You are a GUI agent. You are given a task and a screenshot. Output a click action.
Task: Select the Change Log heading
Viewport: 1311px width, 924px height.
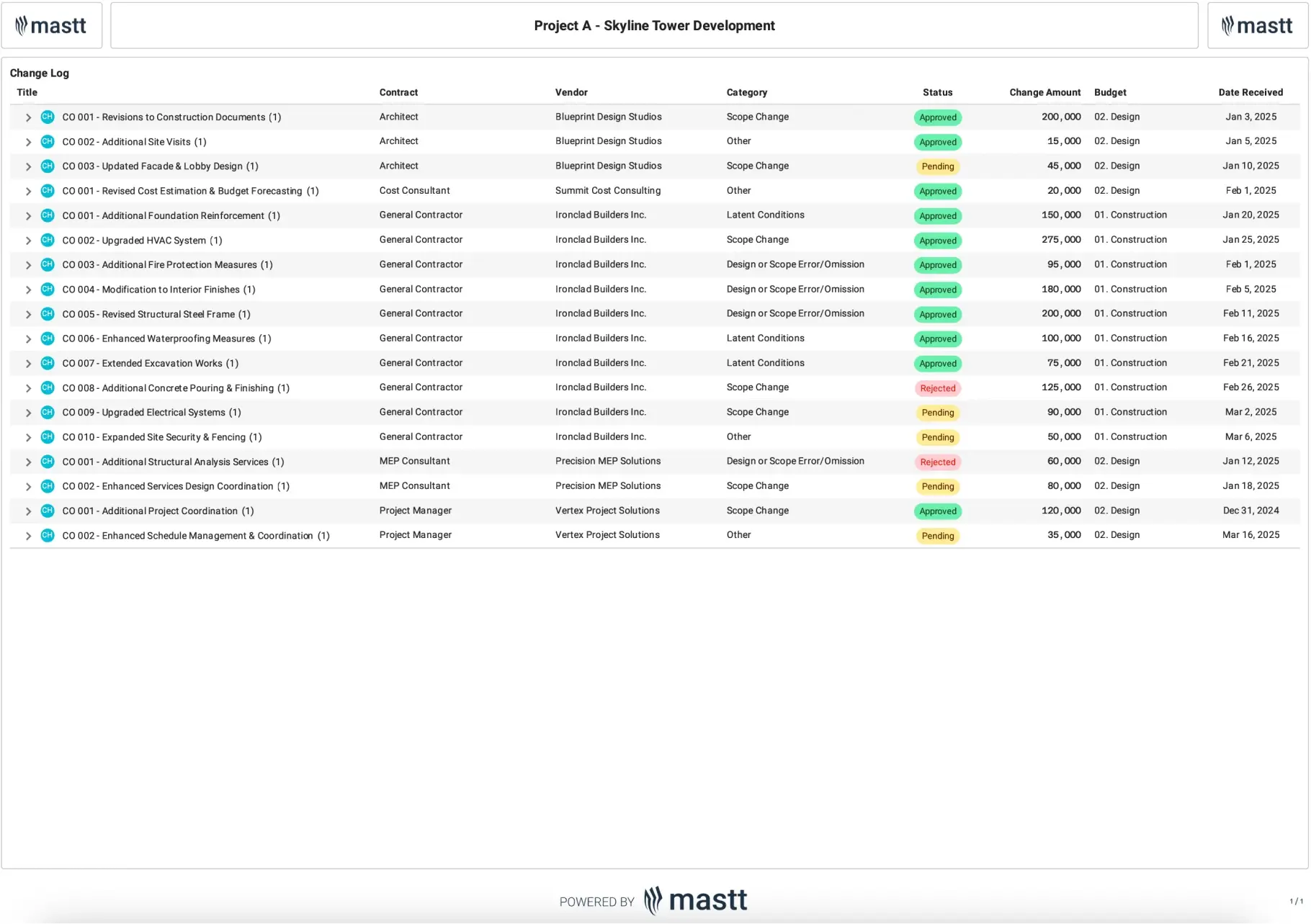click(40, 73)
